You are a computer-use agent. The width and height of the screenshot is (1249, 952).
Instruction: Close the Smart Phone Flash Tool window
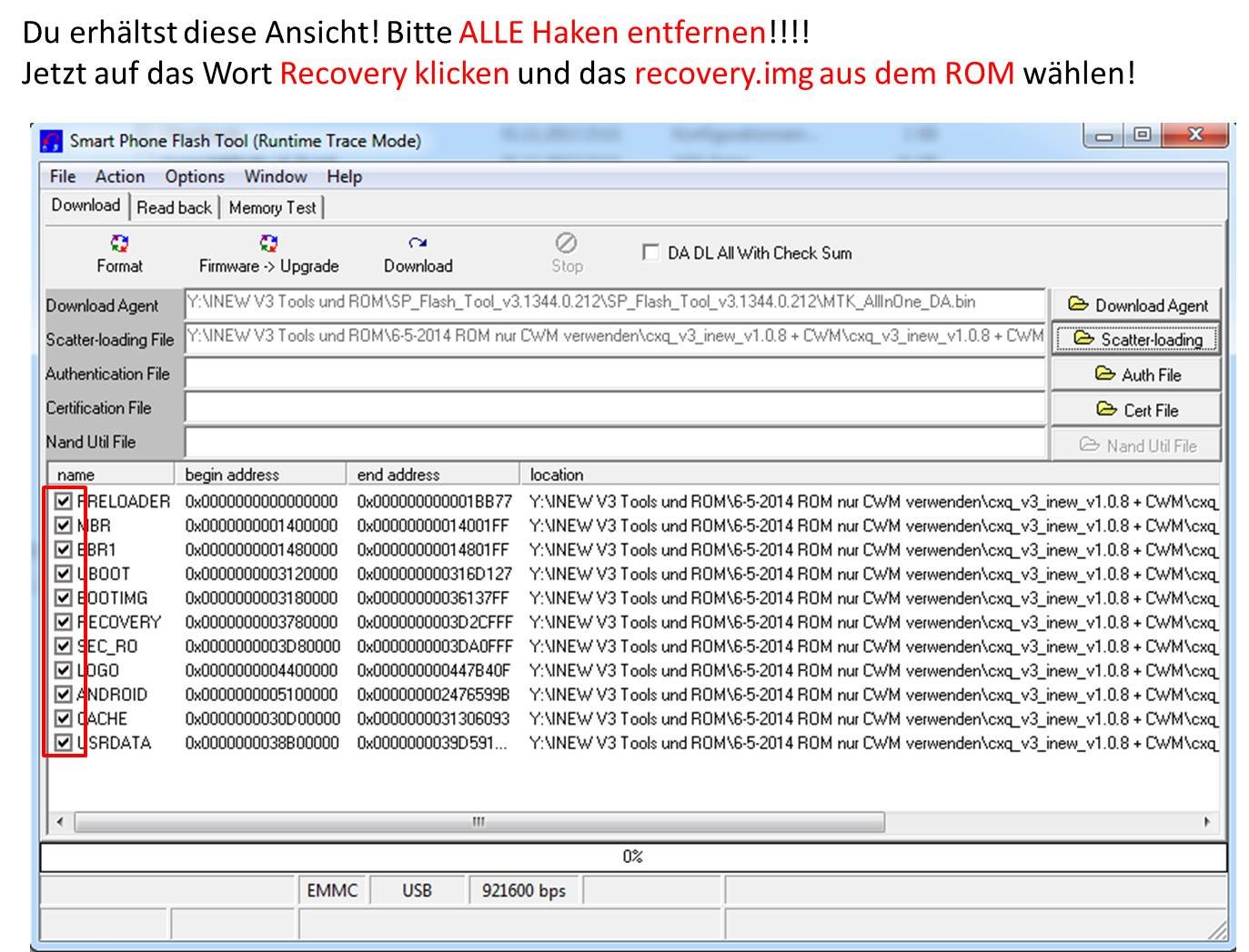pyautogui.click(x=1194, y=136)
